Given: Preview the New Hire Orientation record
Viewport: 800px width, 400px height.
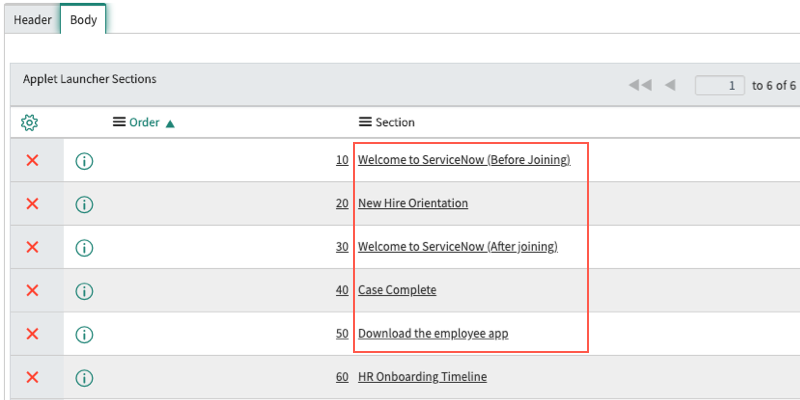Looking at the screenshot, I should 84,205.
